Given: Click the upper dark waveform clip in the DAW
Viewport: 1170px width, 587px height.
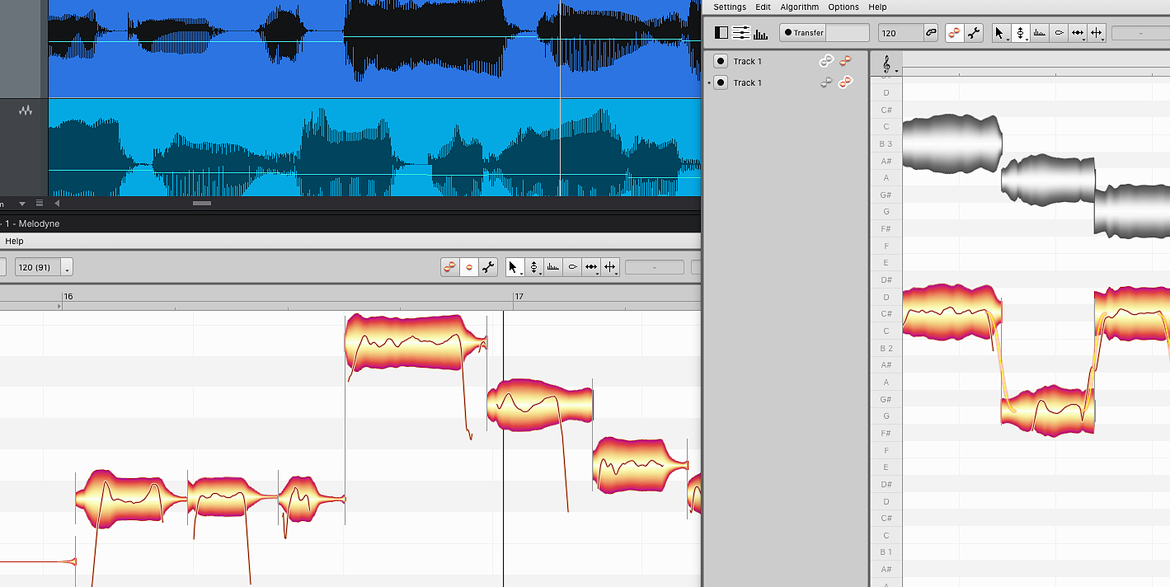Looking at the screenshot, I should point(375,48).
